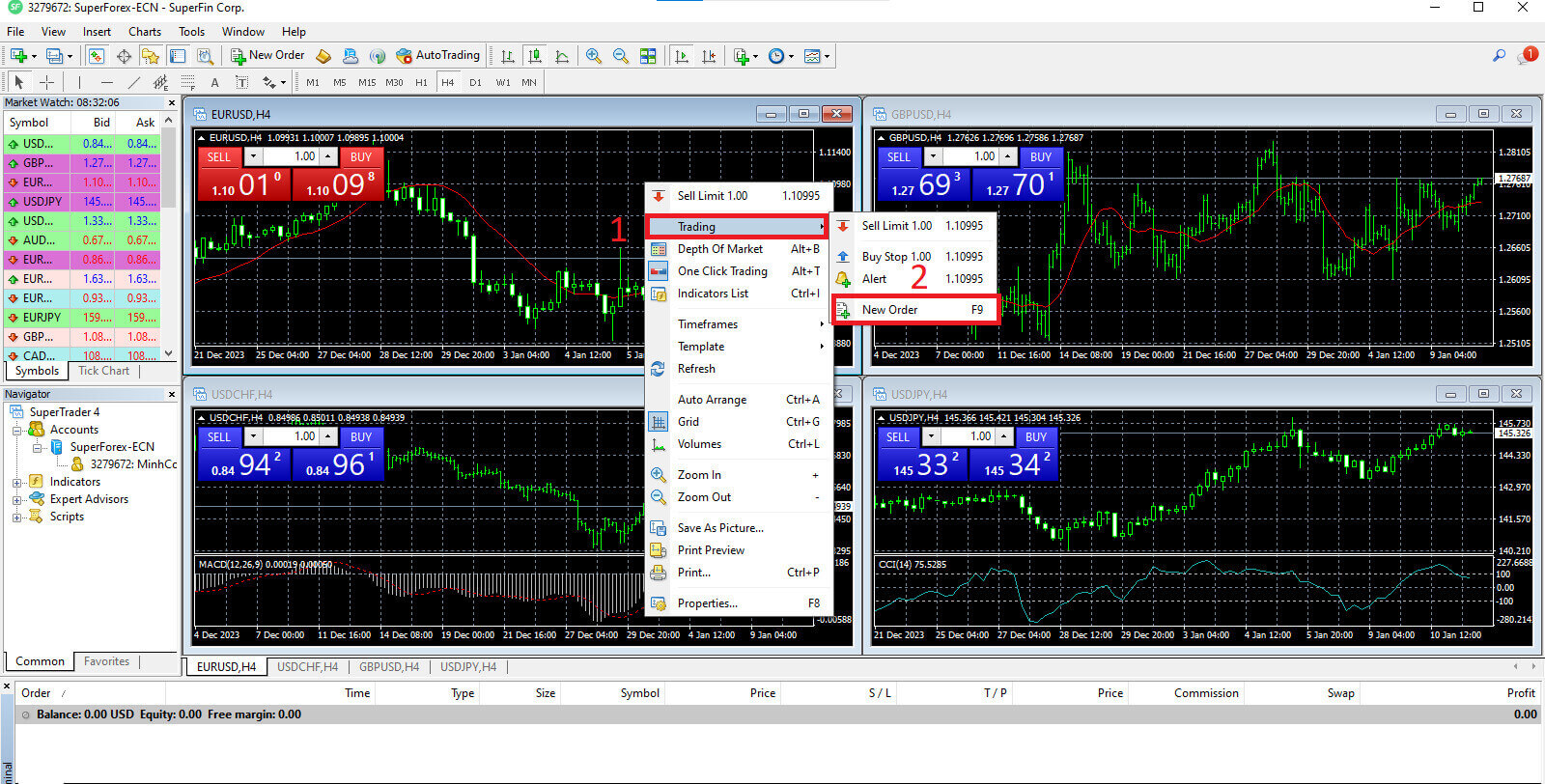Viewport: 1545px width, 784px height.
Task: Switch to the H1 timeframe
Action: [421, 83]
